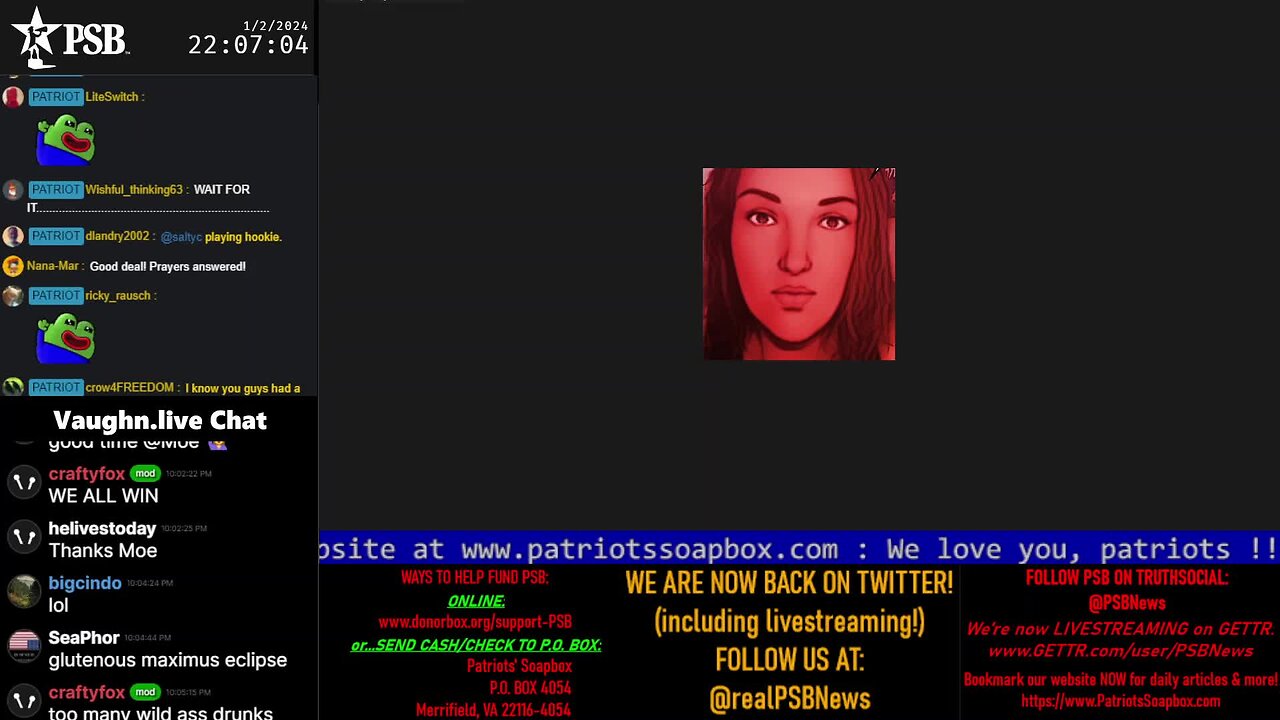1280x720 pixels.
Task: Open Wishful_thinking63's username
Action: 134,189
